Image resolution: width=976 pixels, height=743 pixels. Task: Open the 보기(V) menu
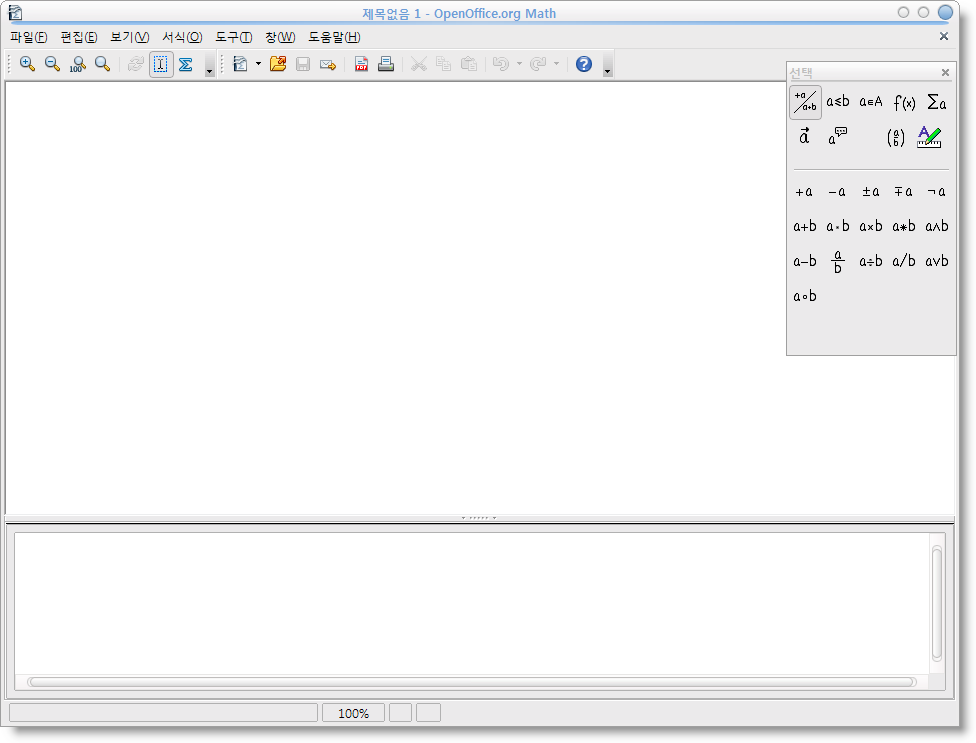click(129, 37)
